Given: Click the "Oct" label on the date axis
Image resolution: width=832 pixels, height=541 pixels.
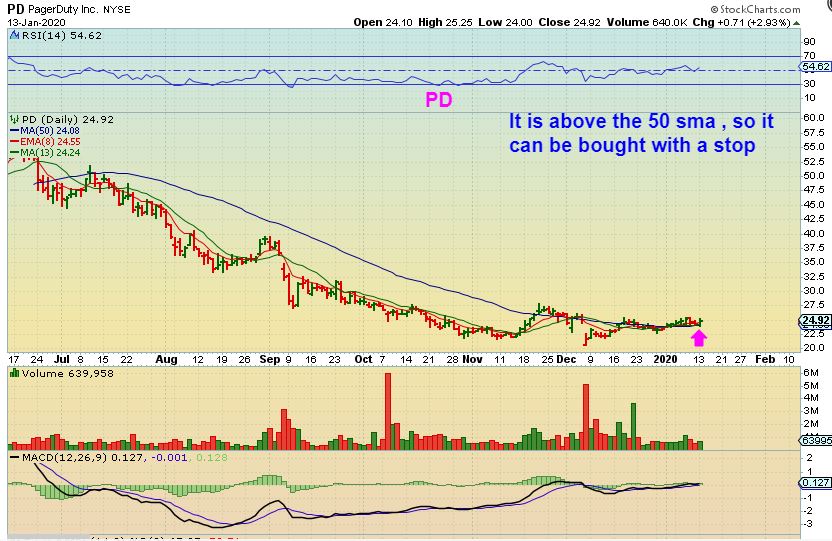Looking at the screenshot, I should (x=363, y=359).
